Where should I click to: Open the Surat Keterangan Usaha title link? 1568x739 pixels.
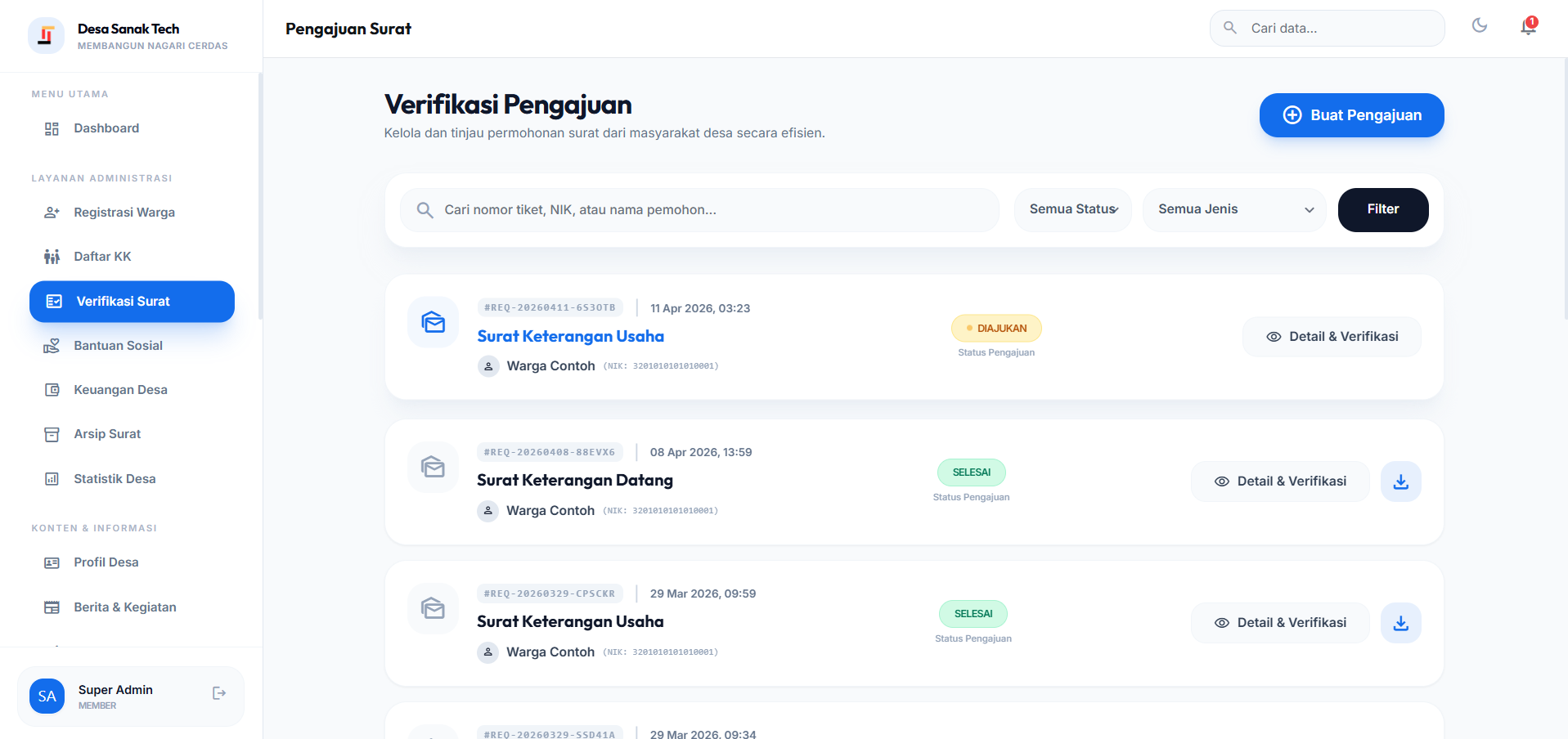[x=570, y=336]
